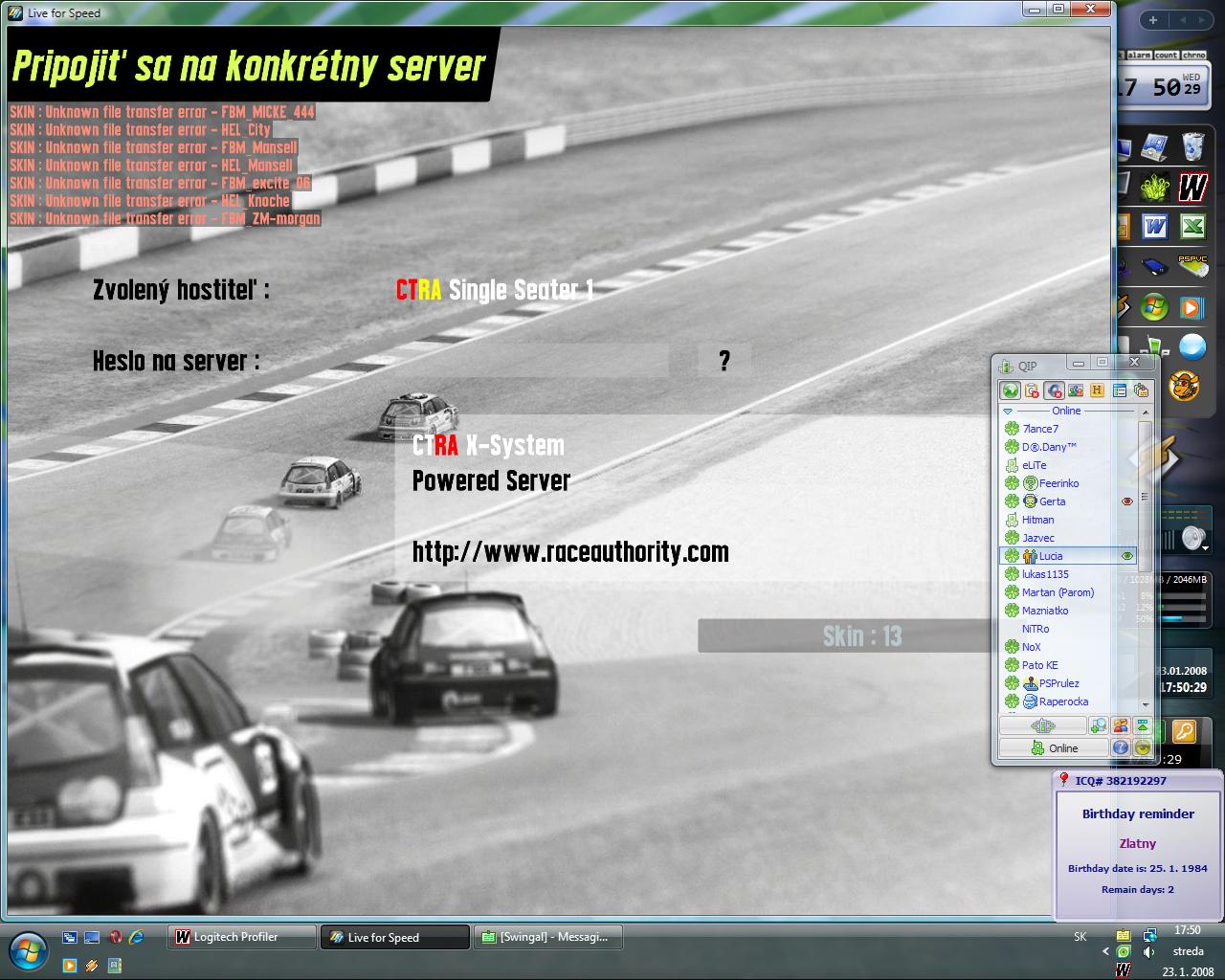Select contact D®.Dany™ in QIP
This screenshot has width=1225, height=980.
tap(1068, 447)
